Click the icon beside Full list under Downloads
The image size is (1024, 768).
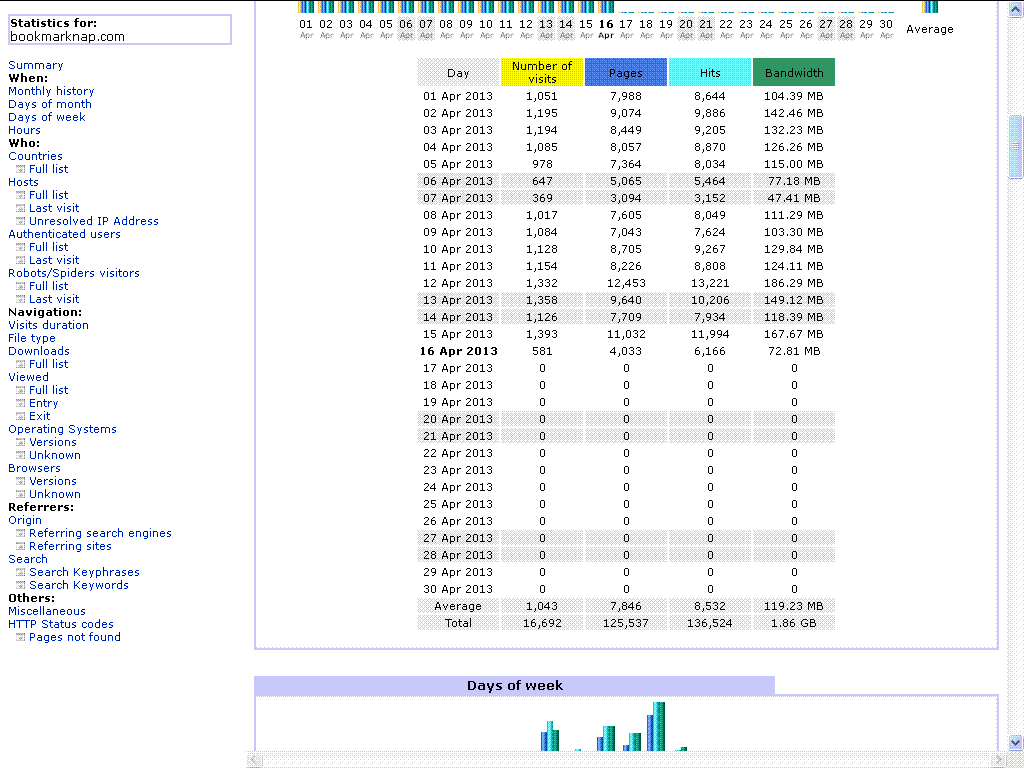point(20,364)
